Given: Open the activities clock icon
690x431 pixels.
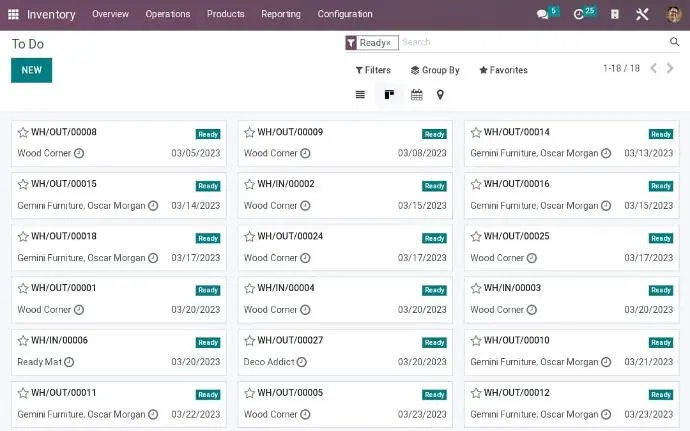Looking at the screenshot, I should point(579,14).
